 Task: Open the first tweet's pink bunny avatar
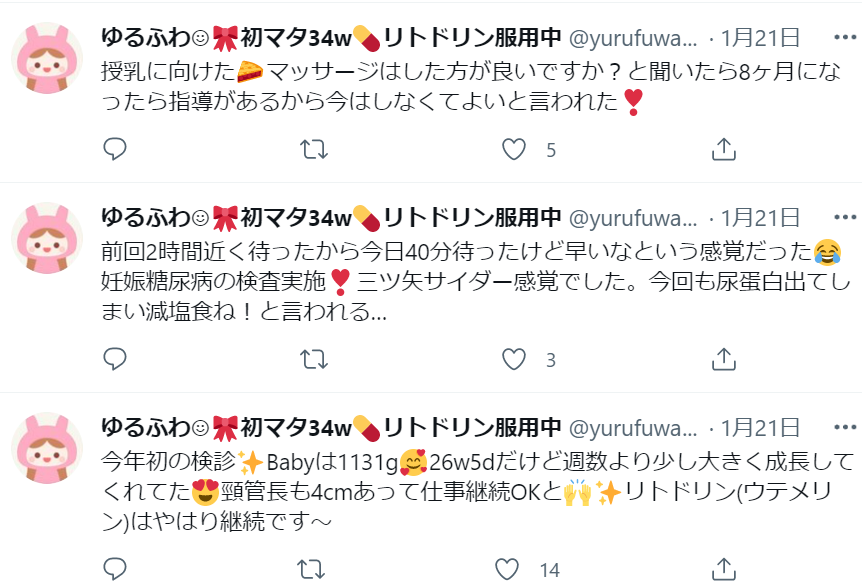47,58
